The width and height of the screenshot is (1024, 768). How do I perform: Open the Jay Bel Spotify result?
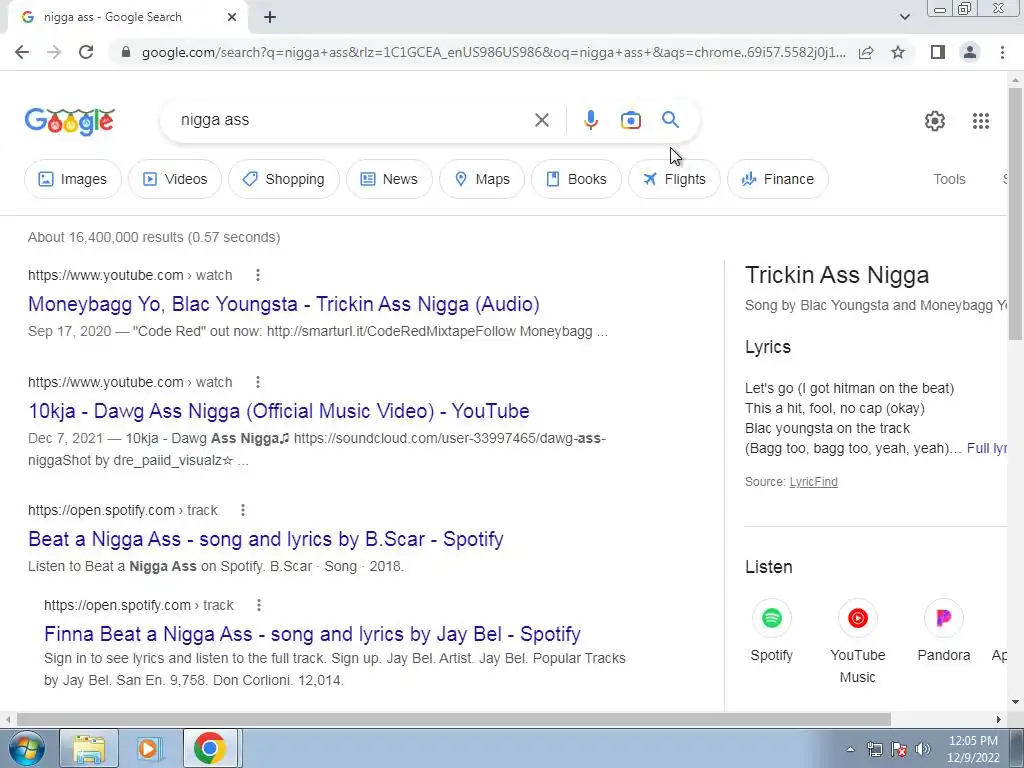312,634
